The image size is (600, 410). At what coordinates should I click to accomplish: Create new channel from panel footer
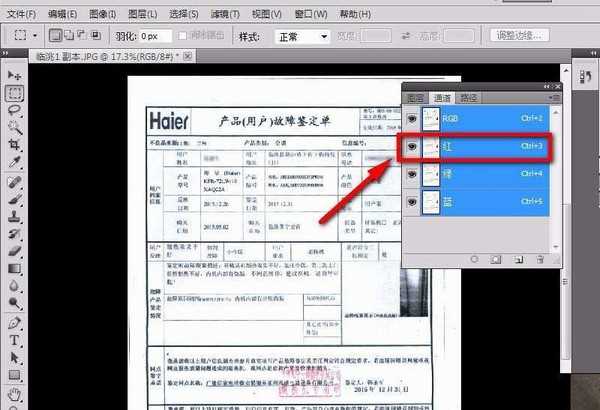pos(517,259)
